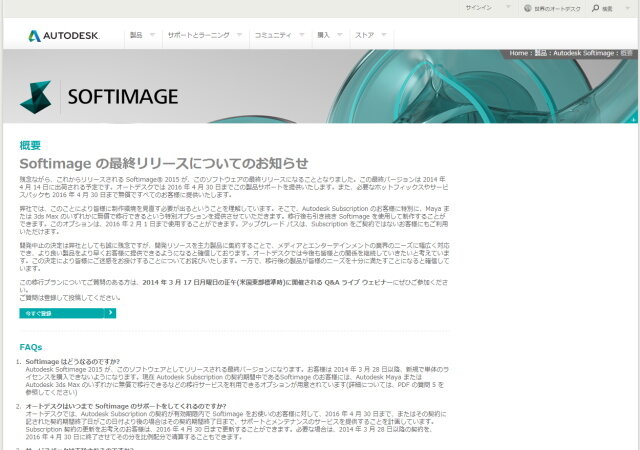Open the コミュニティ menu
Image resolution: width=640 pixels, height=450 pixels.
[273, 35]
